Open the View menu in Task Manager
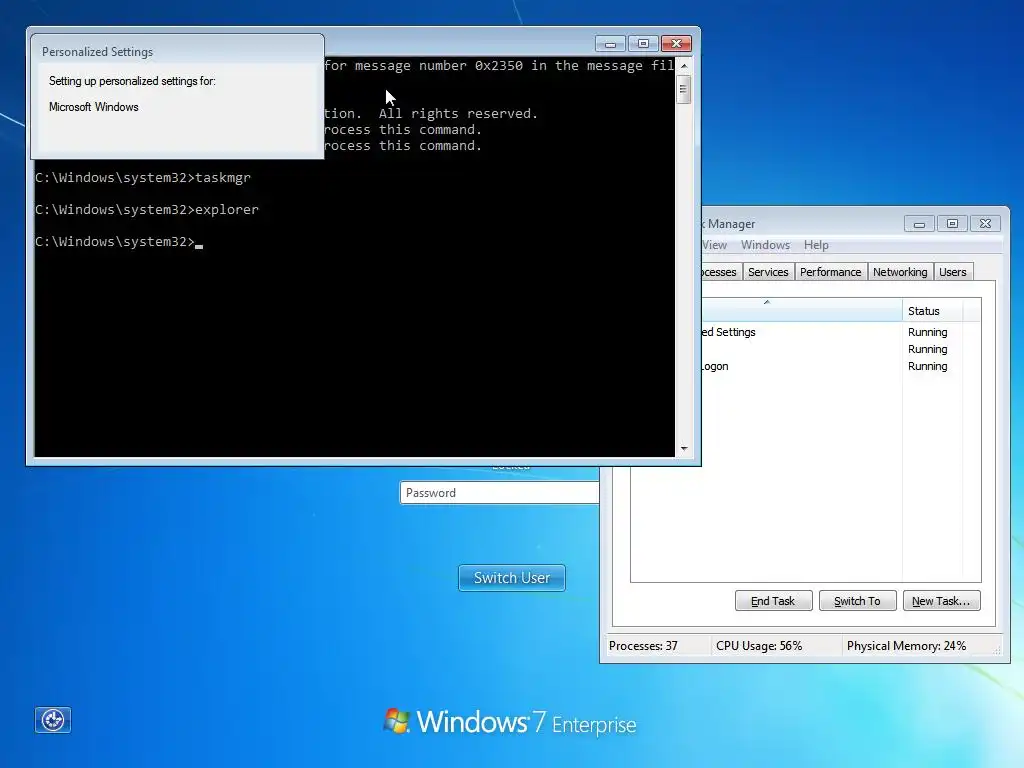The image size is (1024, 768). coord(714,245)
